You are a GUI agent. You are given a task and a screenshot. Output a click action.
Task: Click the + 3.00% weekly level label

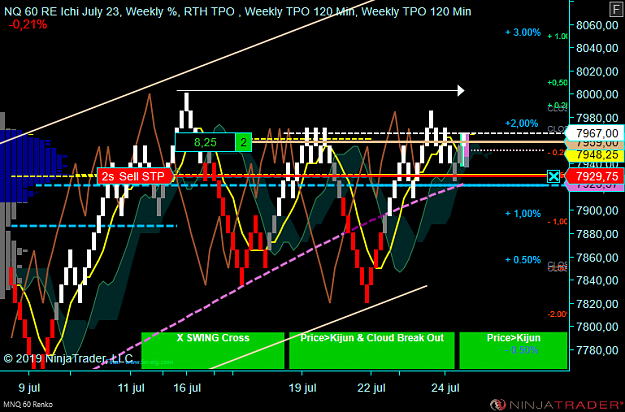tap(523, 33)
